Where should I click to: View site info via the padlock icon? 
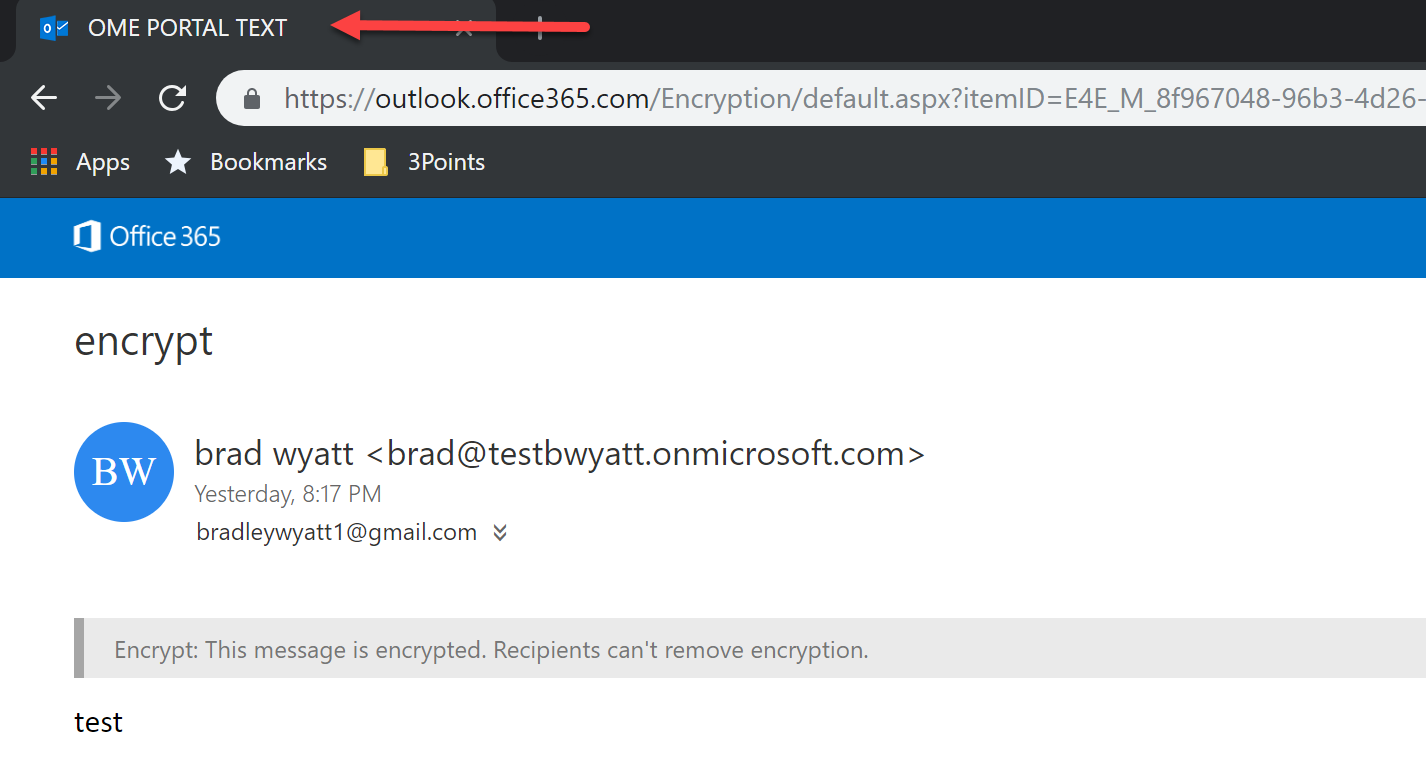252,98
